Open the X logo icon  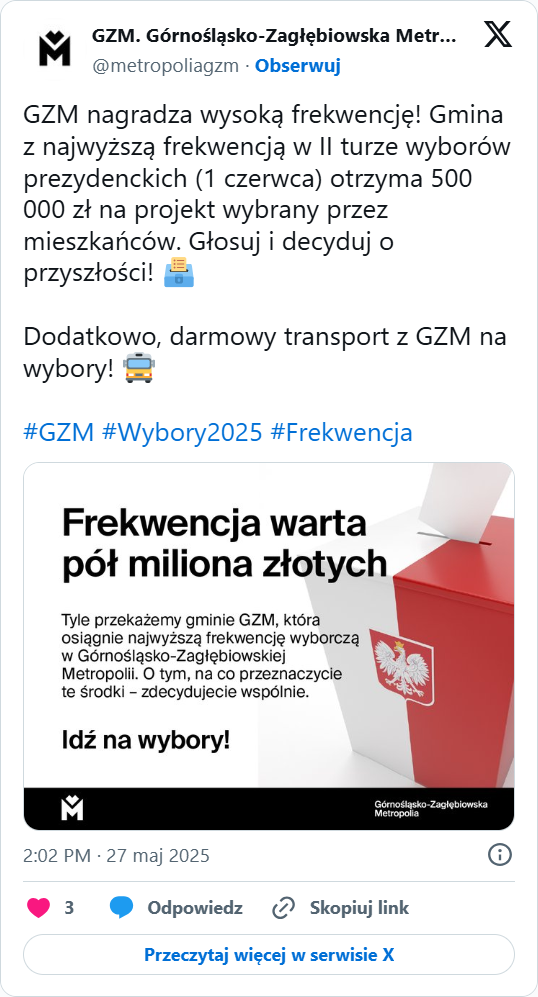[498, 34]
